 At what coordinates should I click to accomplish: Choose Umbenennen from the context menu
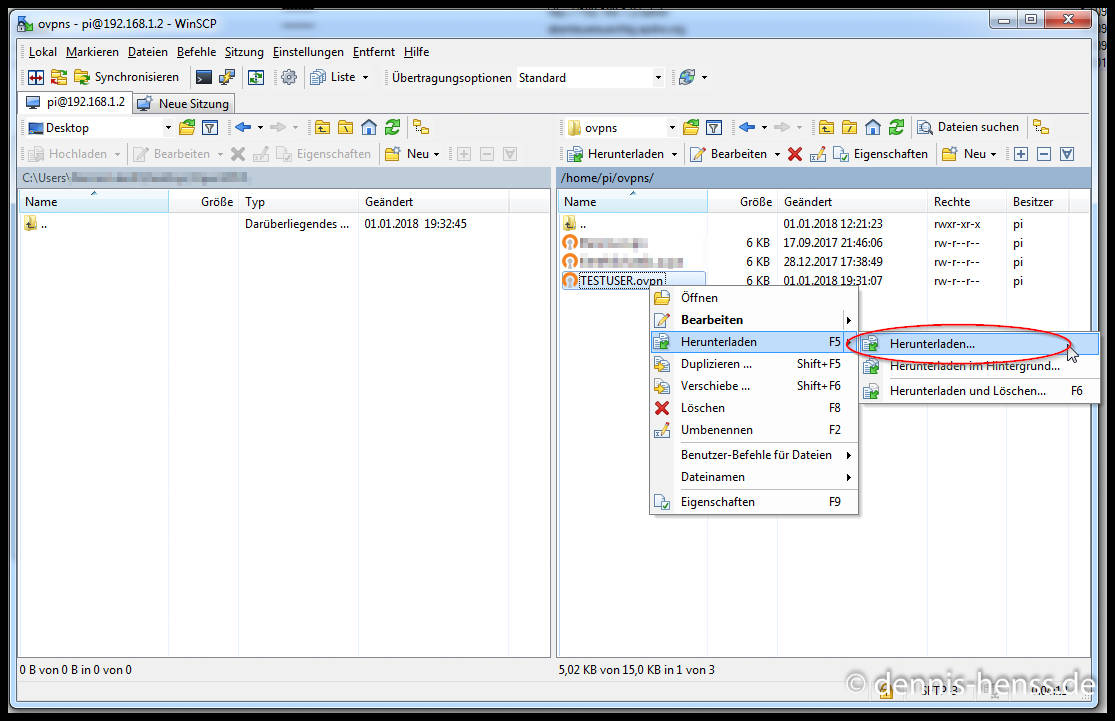754,430
